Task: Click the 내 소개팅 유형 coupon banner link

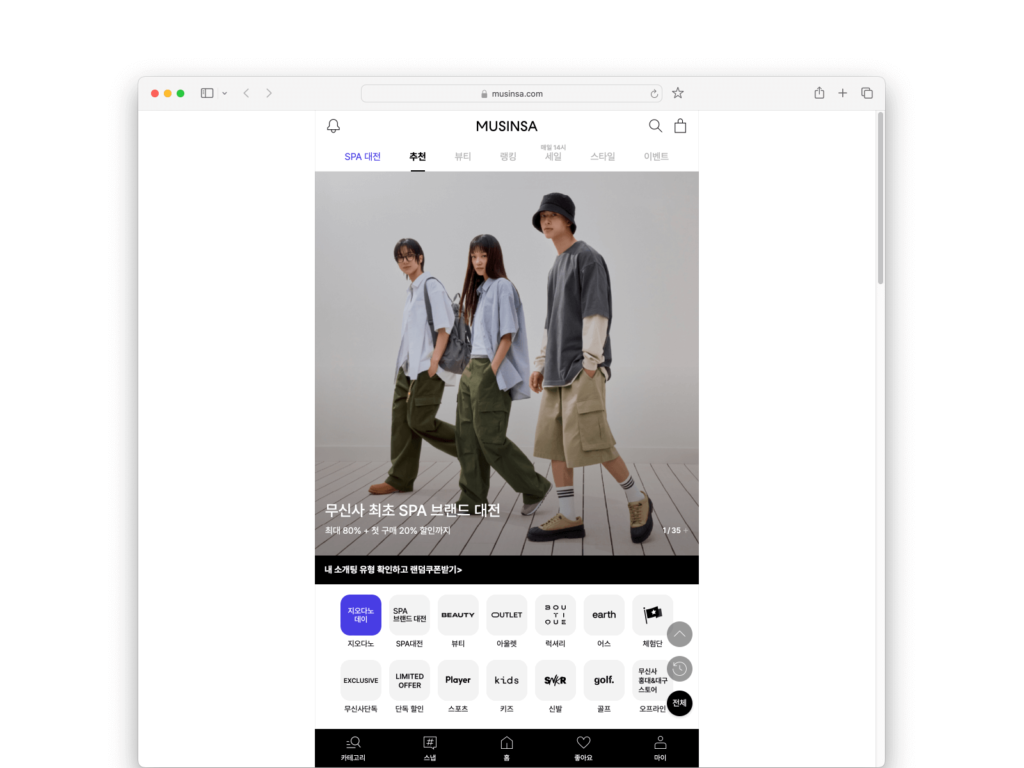Action: (393, 570)
